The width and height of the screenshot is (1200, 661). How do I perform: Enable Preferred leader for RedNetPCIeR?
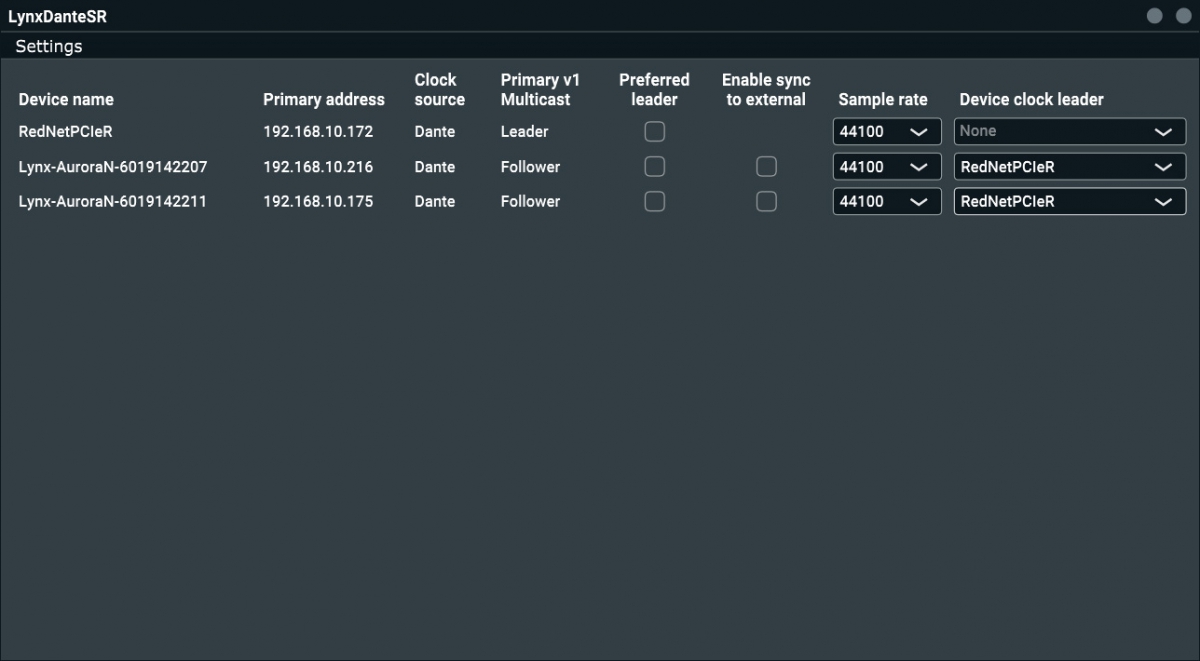click(x=655, y=131)
